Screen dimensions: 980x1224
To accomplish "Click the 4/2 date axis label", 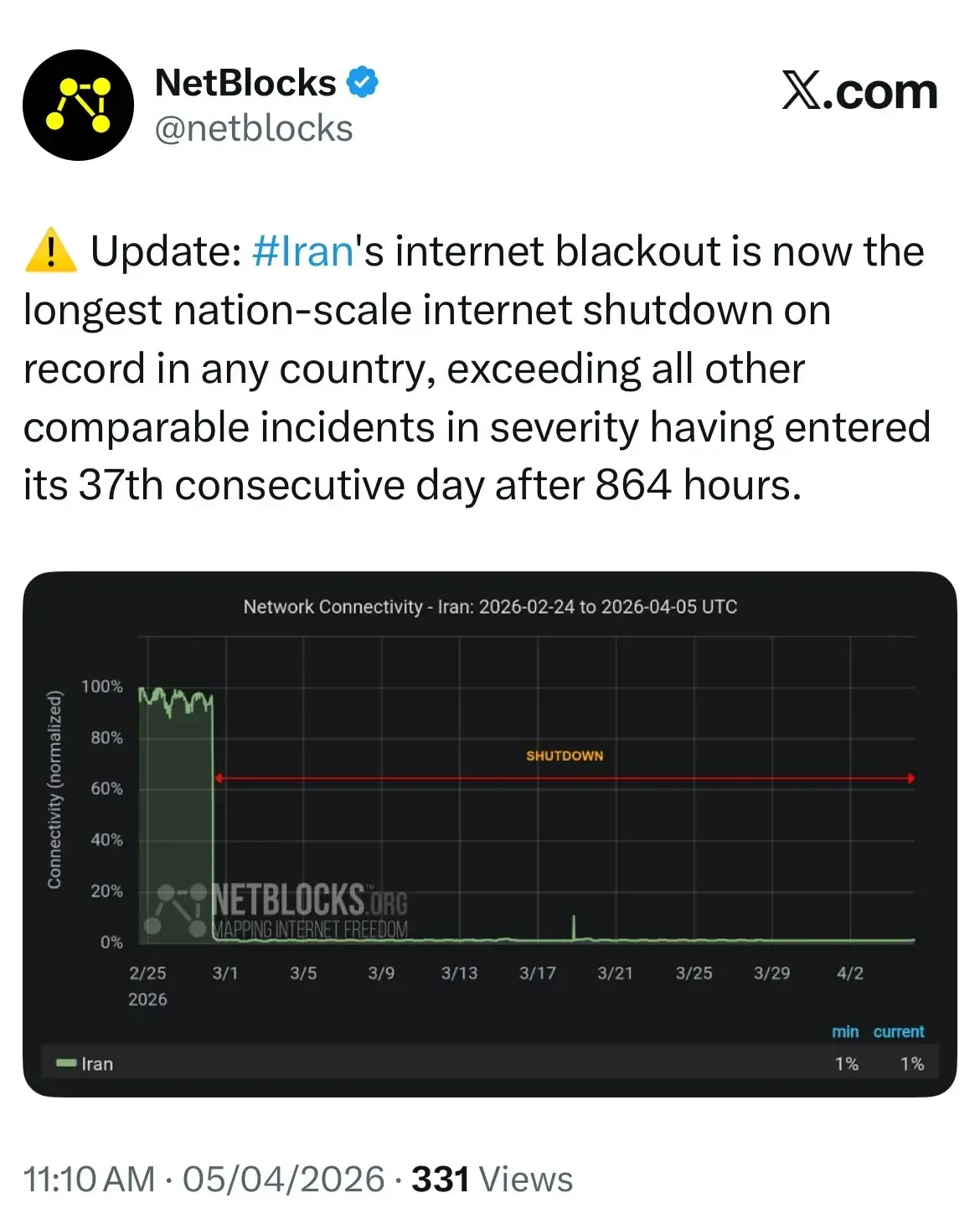I will [x=850, y=973].
